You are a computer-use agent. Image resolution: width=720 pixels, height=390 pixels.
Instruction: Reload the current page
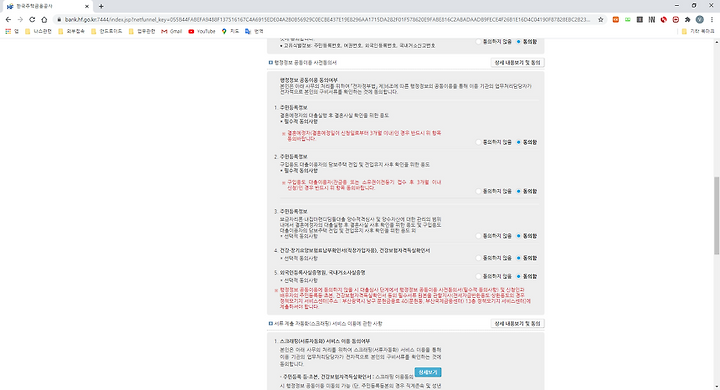(32, 20)
